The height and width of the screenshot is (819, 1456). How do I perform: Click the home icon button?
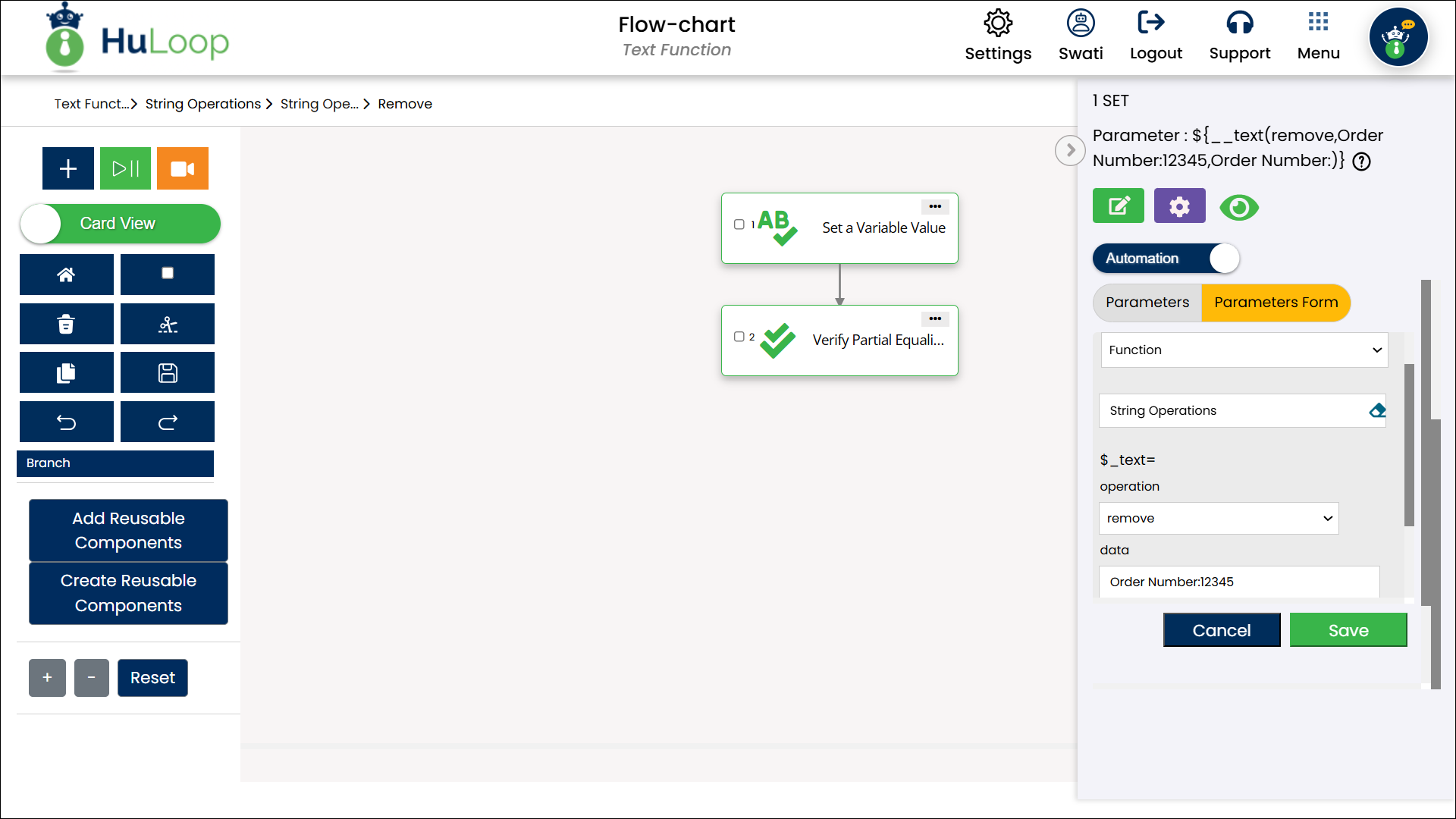click(67, 275)
